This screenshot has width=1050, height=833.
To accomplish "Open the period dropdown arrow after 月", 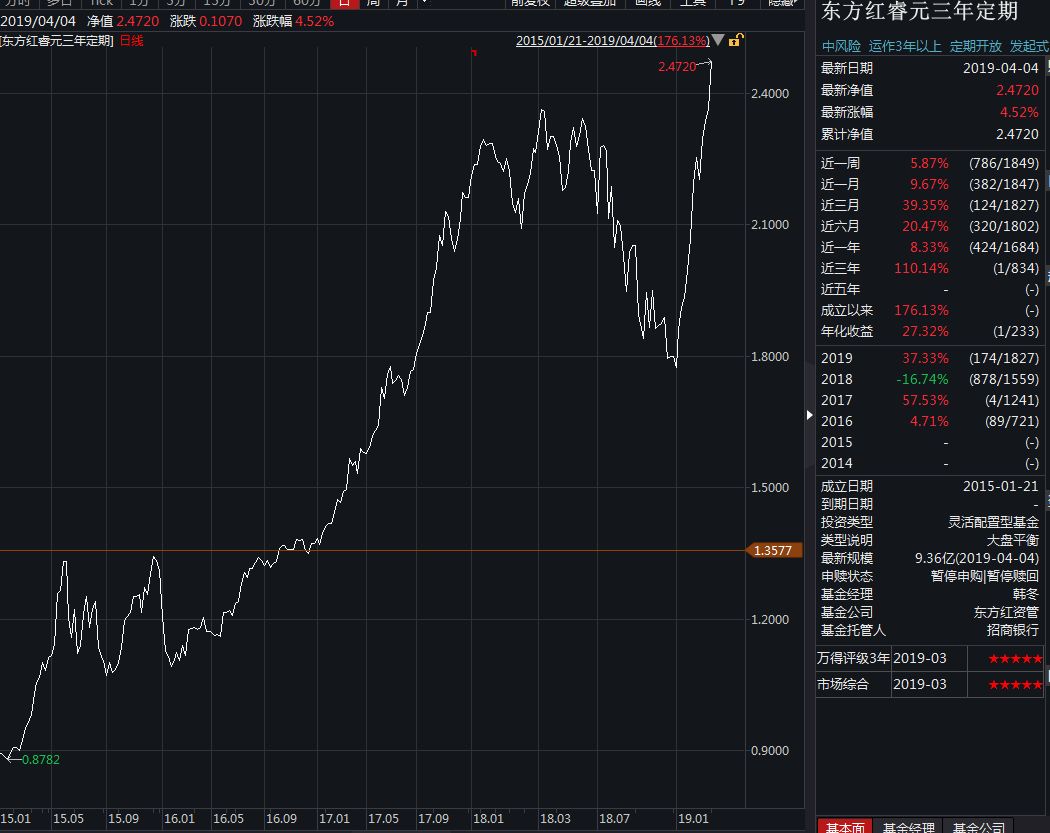I will tap(425, 3).
